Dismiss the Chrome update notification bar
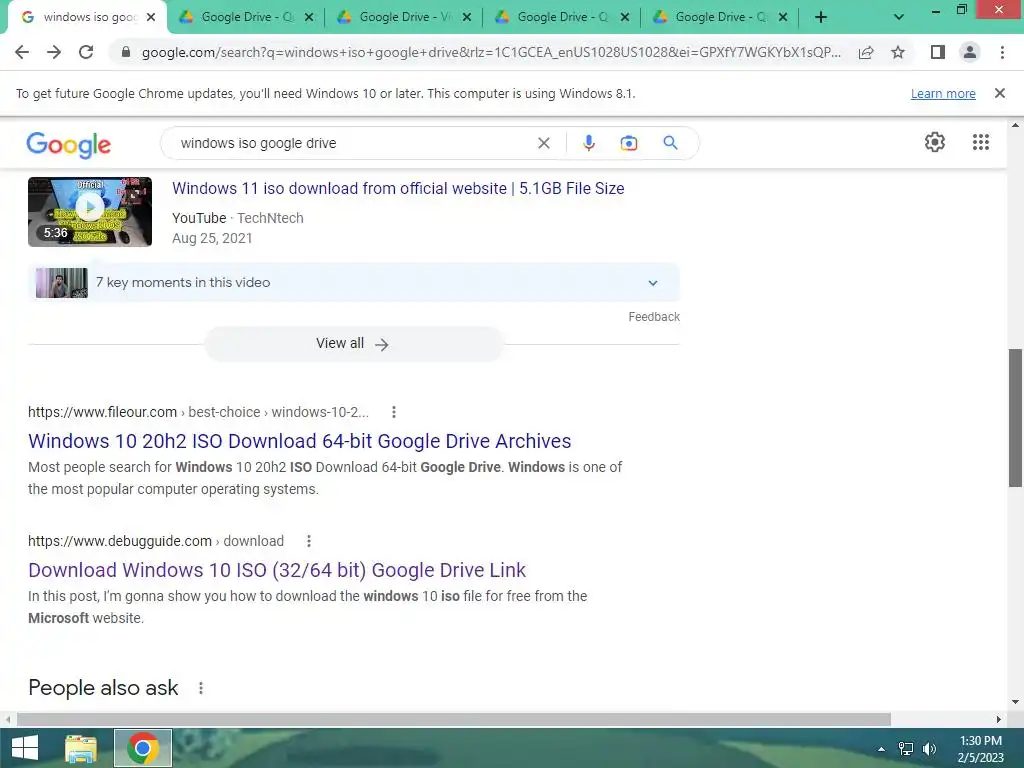Viewport: 1024px width, 768px height. 999,93
